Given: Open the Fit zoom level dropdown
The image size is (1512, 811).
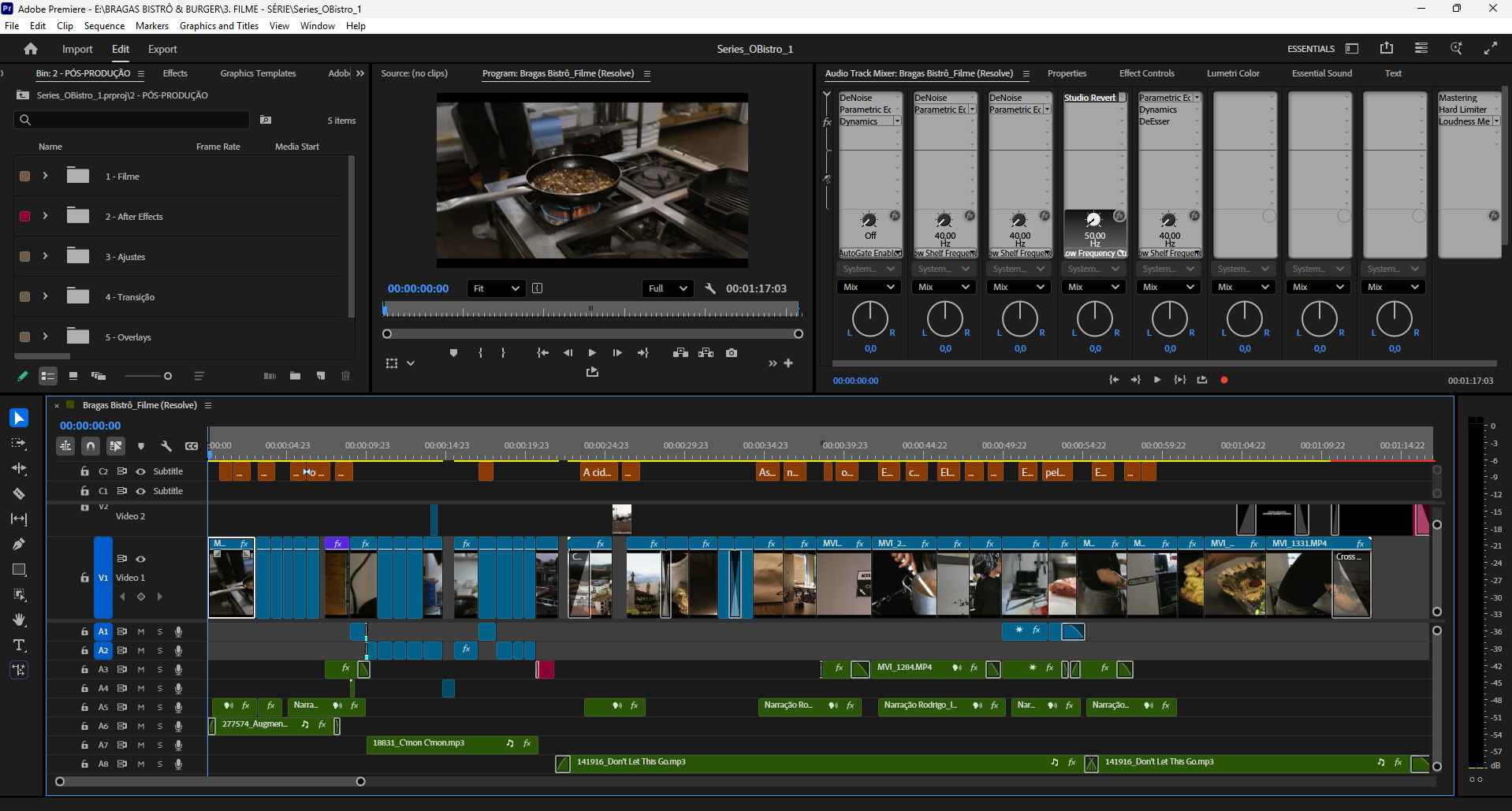Looking at the screenshot, I should (x=496, y=288).
